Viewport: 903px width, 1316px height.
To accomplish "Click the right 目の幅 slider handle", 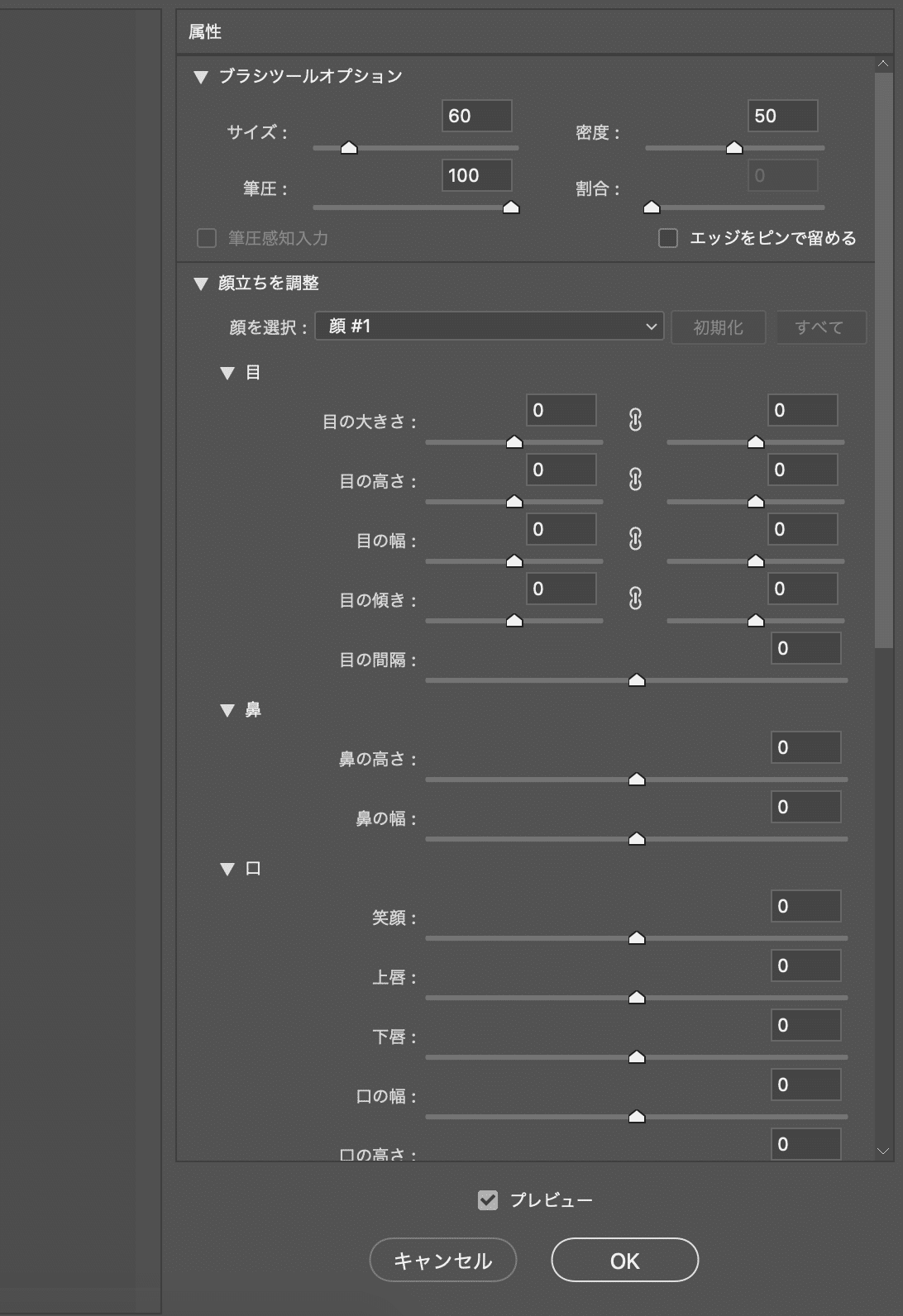I will (x=756, y=560).
